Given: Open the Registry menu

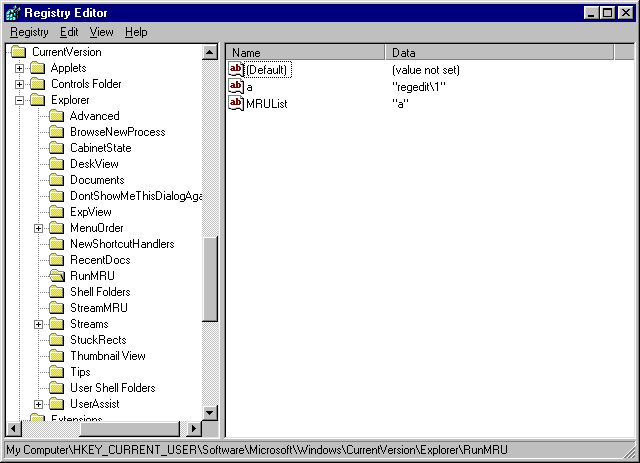Looking at the screenshot, I should point(29,32).
